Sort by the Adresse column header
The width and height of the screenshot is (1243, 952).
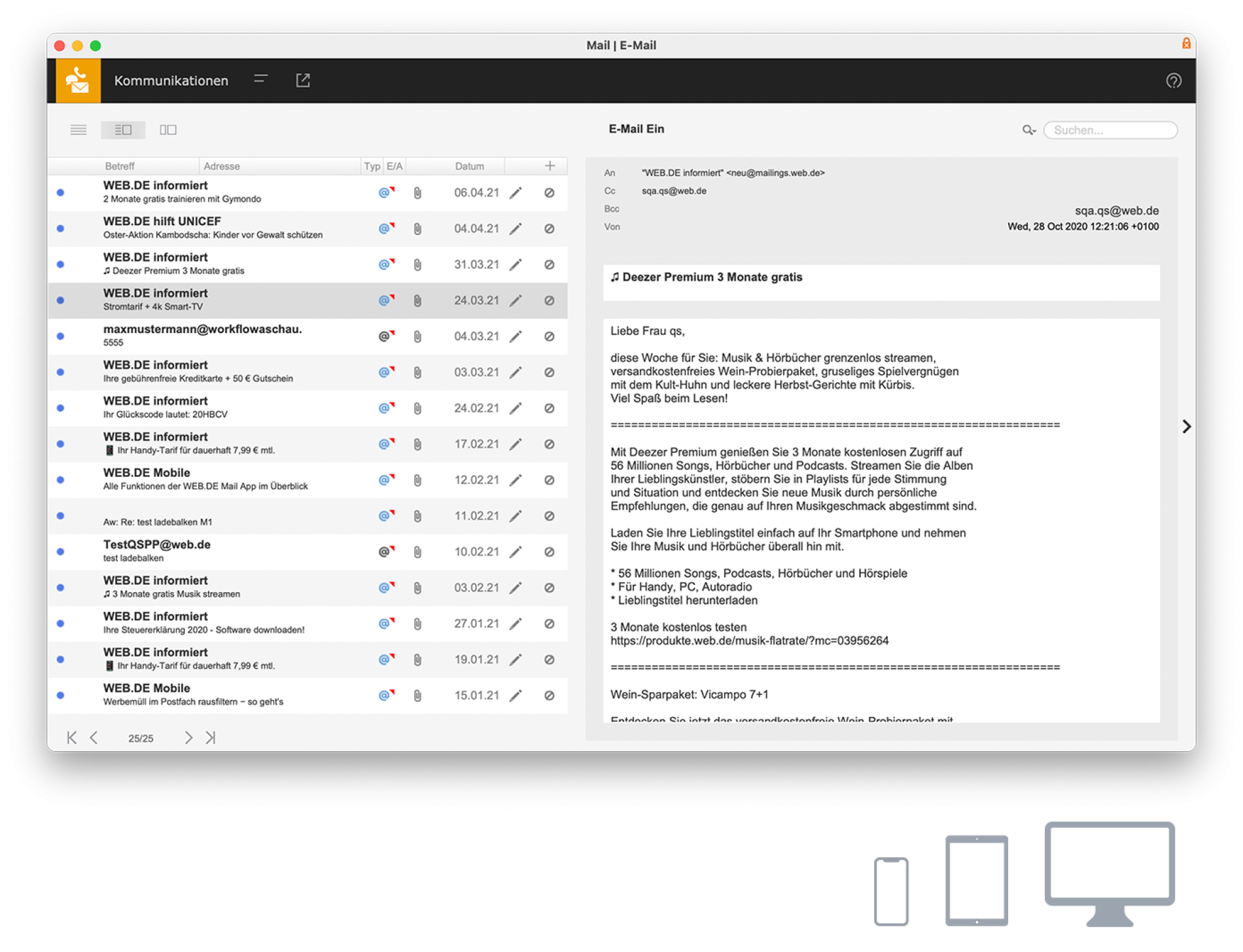[x=222, y=166]
